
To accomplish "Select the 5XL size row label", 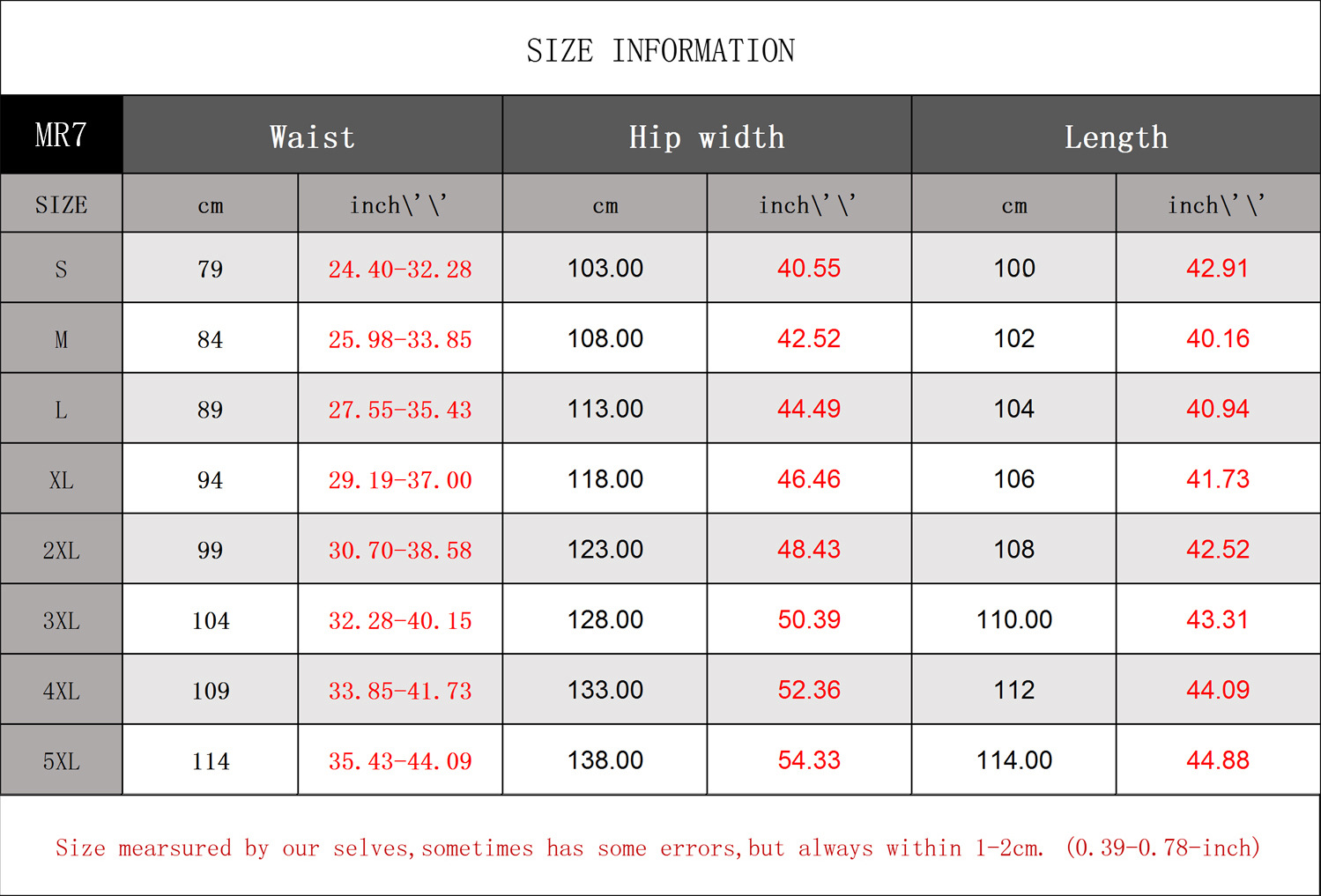I will click(61, 761).
